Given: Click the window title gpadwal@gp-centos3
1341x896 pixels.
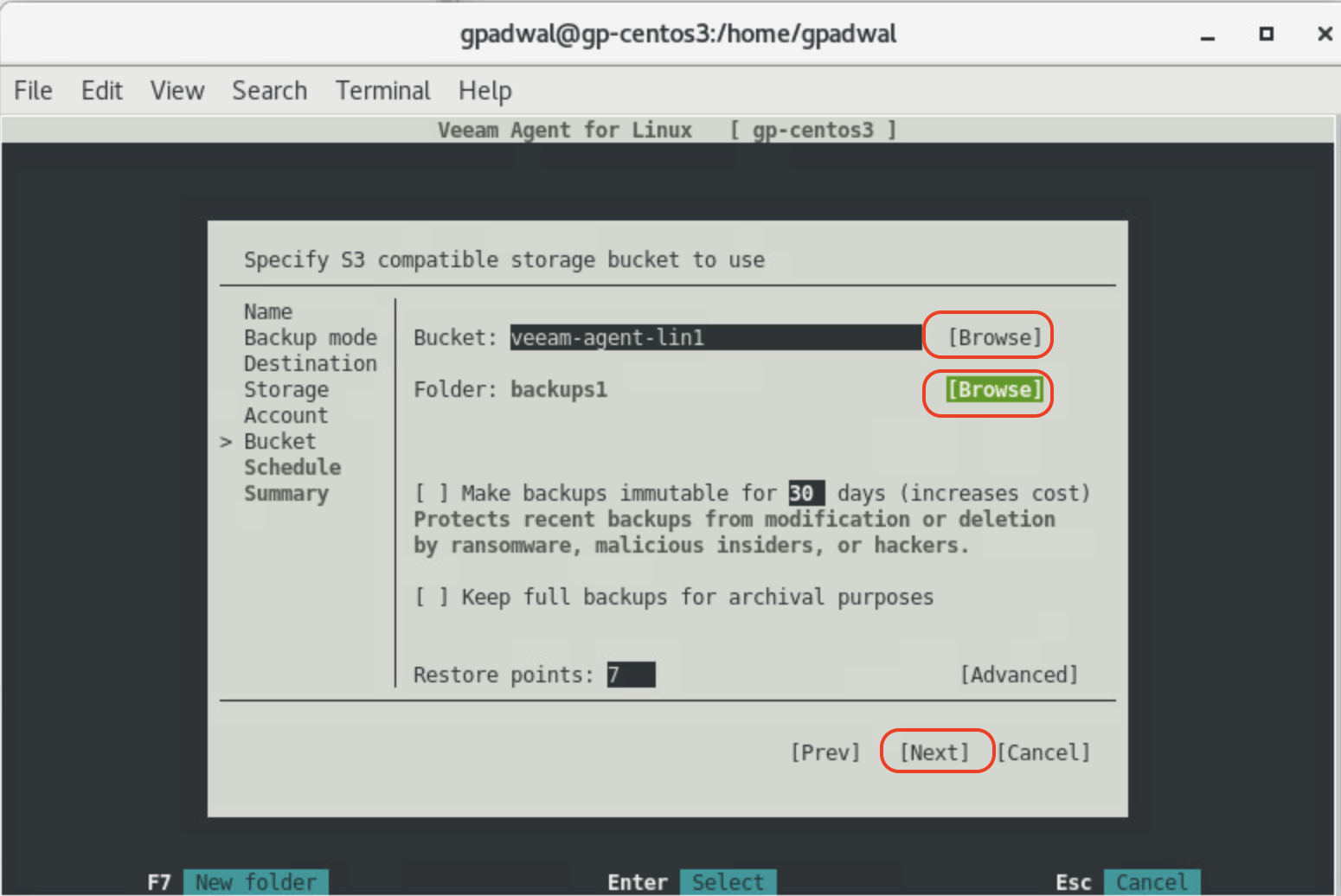Looking at the screenshot, I should (x=677, y=34).
